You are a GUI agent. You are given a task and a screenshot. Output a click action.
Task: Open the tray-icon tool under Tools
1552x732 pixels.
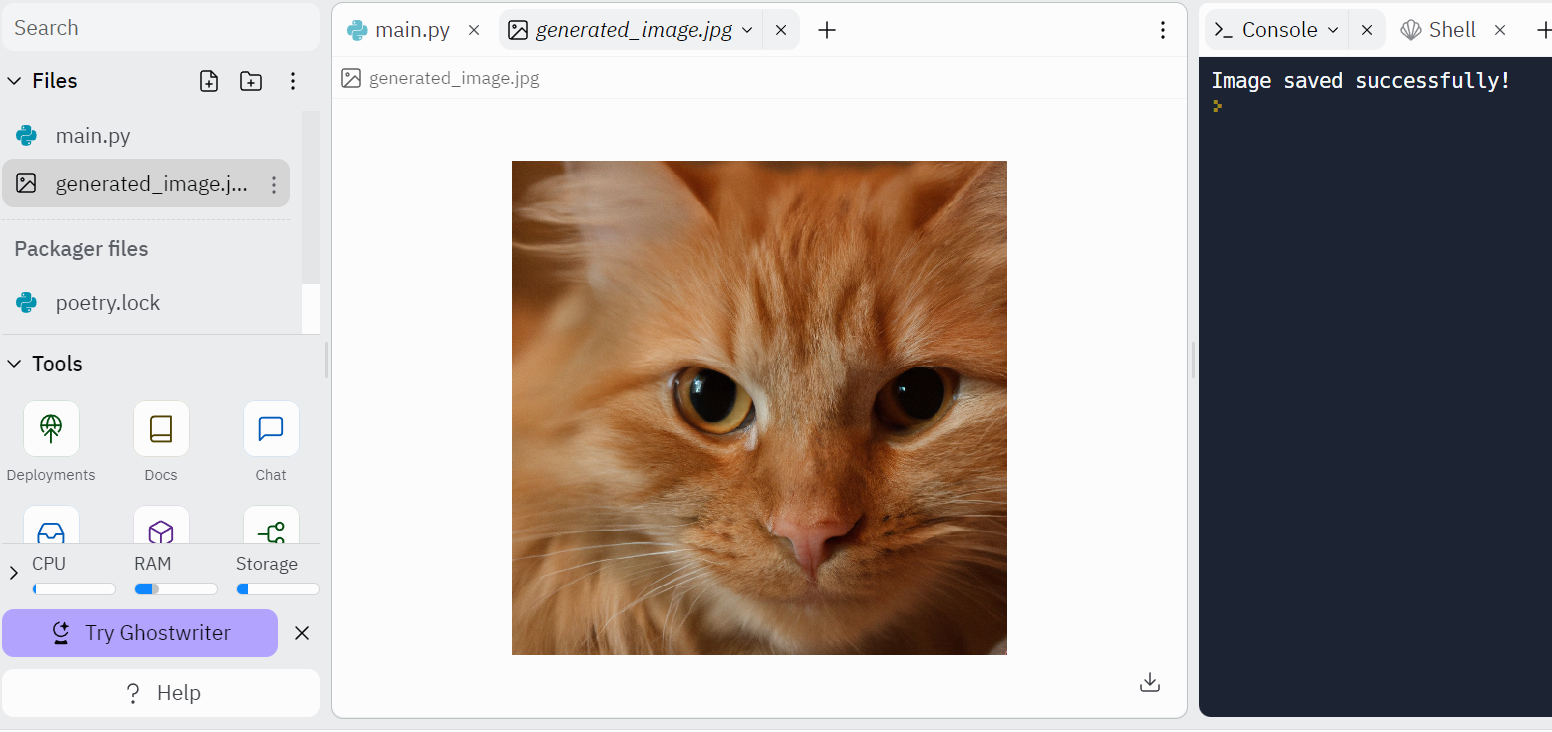tap(51, 526)
